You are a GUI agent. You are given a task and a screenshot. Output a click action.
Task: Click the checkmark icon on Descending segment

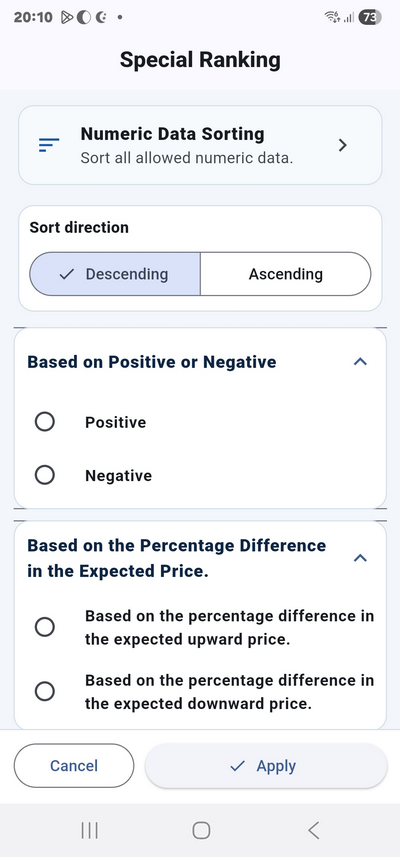[66, 274]
